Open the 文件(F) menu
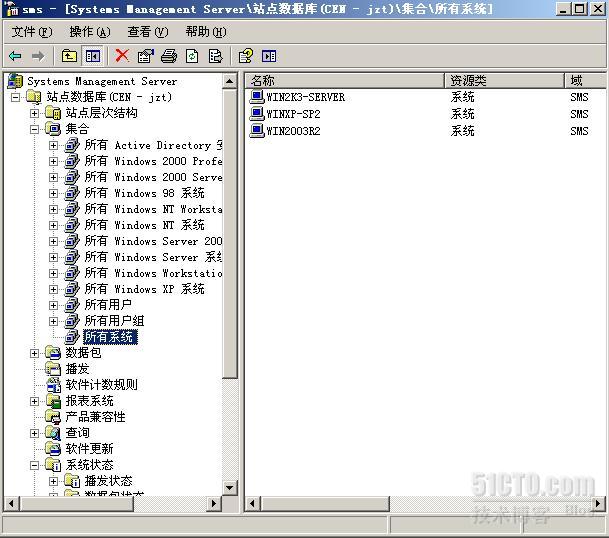This screenshot has width=609, height=538. [x=31, y=32]
